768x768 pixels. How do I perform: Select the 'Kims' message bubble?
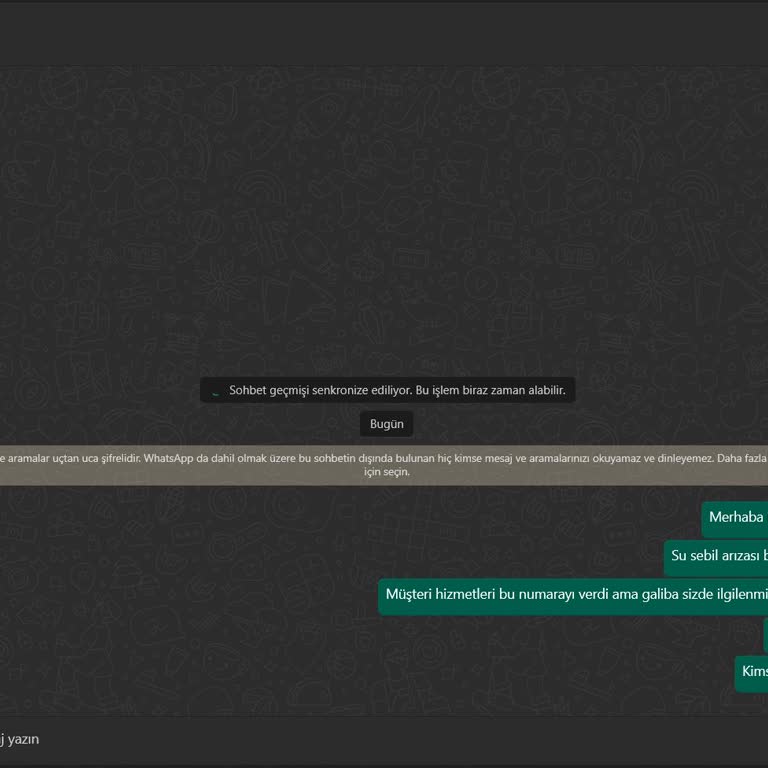[x=753, y=672]
